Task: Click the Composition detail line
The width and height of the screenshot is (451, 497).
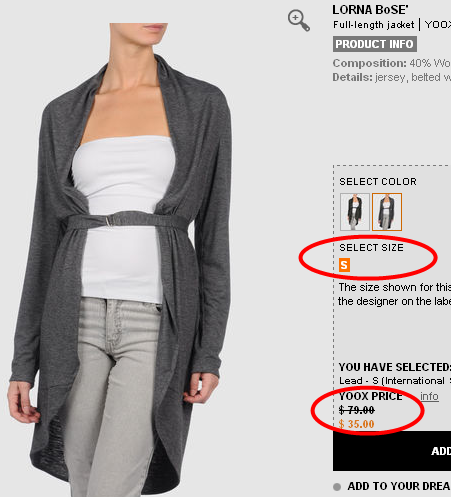Action: (x=392, y=63)
